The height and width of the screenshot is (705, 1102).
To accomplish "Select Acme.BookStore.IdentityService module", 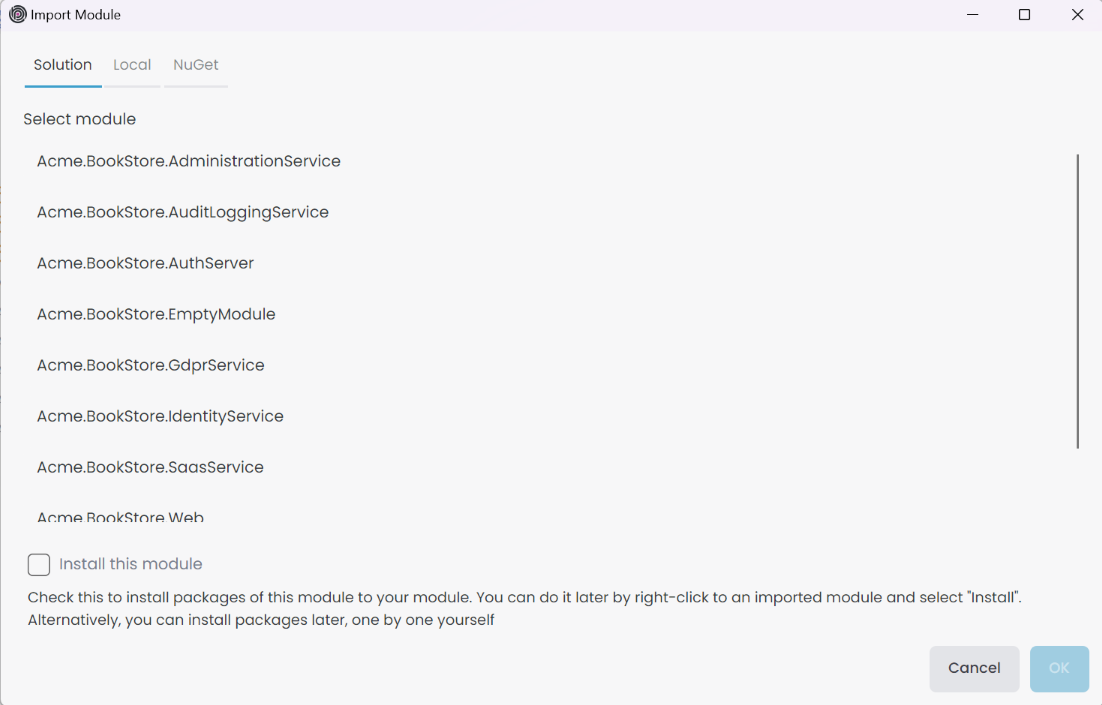I will coord(160,416).
